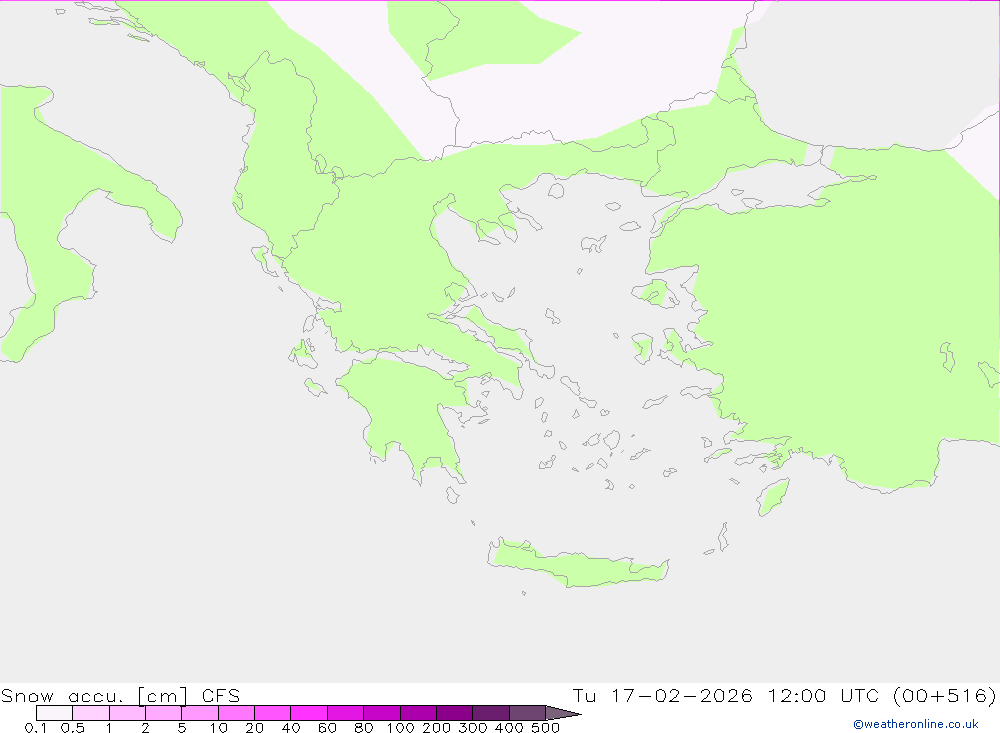Image resolution: width=1000 pixels, height=733 pixels.
Task: Click the 0.1 cm white legend swatch
Action: pos(54,713)
